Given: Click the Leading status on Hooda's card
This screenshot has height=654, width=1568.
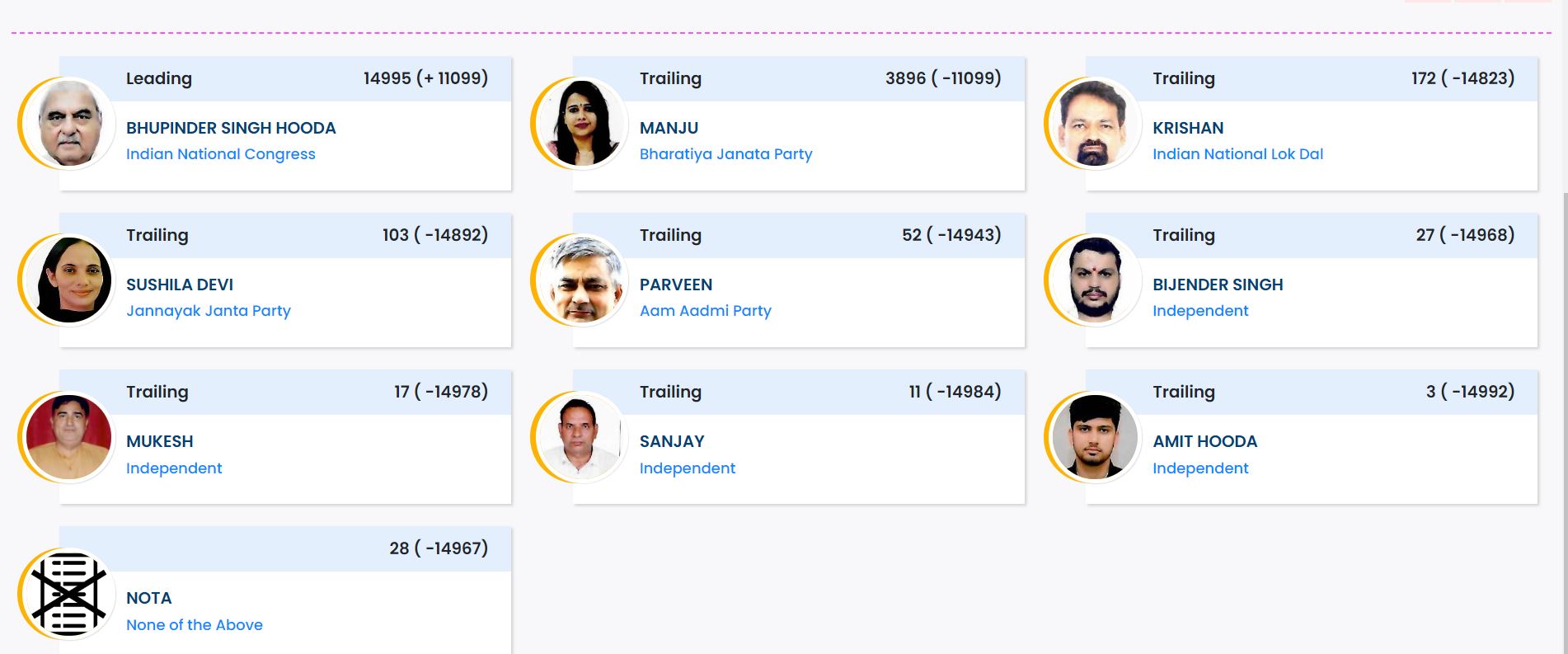Looking at the screenshot, I should tap(158, 78).
